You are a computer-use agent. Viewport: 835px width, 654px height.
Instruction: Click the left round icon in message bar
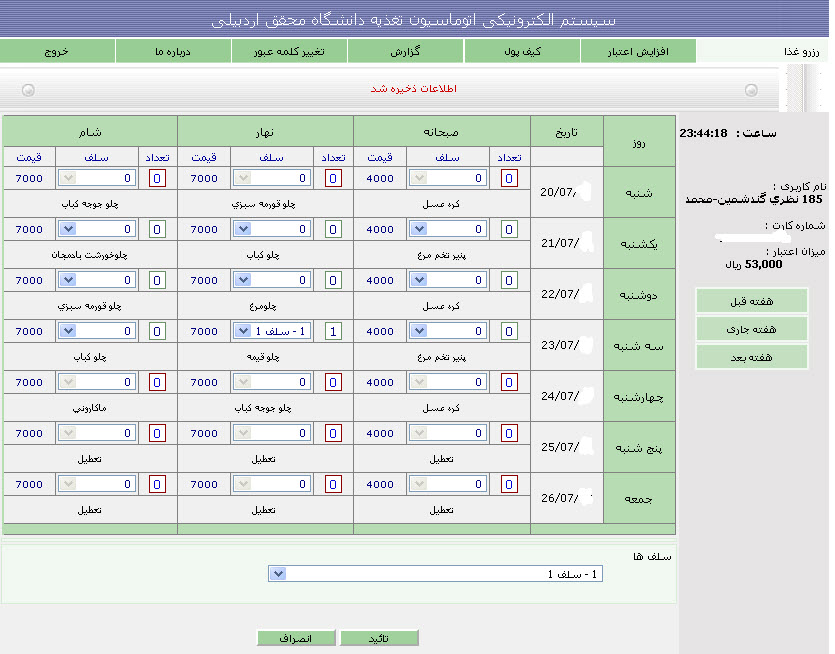click(x=28, y=90)
